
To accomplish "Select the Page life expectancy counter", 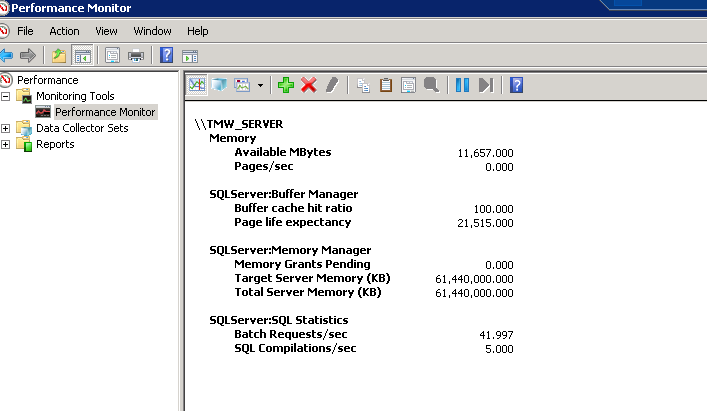I will (293, 222).
